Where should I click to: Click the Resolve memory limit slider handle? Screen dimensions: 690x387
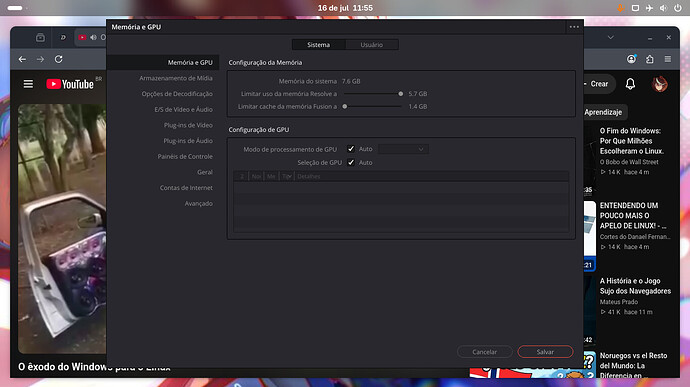point(400,94)
